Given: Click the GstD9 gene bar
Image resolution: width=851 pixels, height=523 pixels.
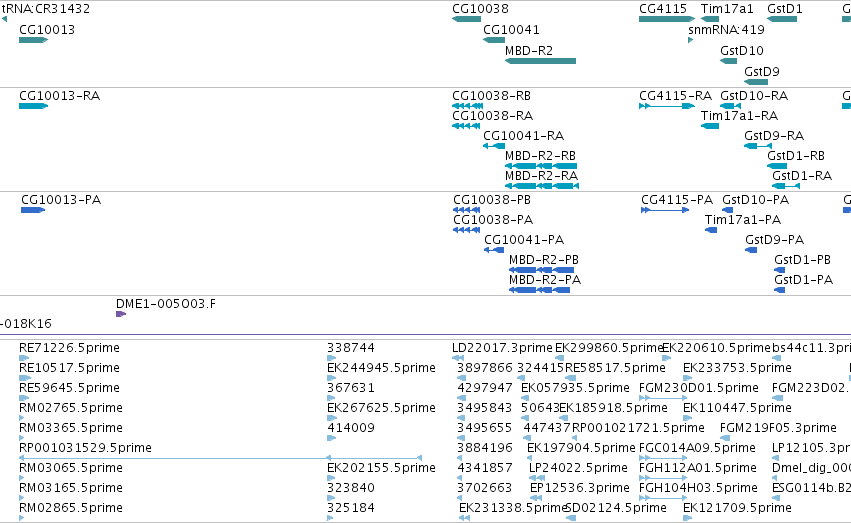Looking at the screenshot, I should (x=756, y=82).
